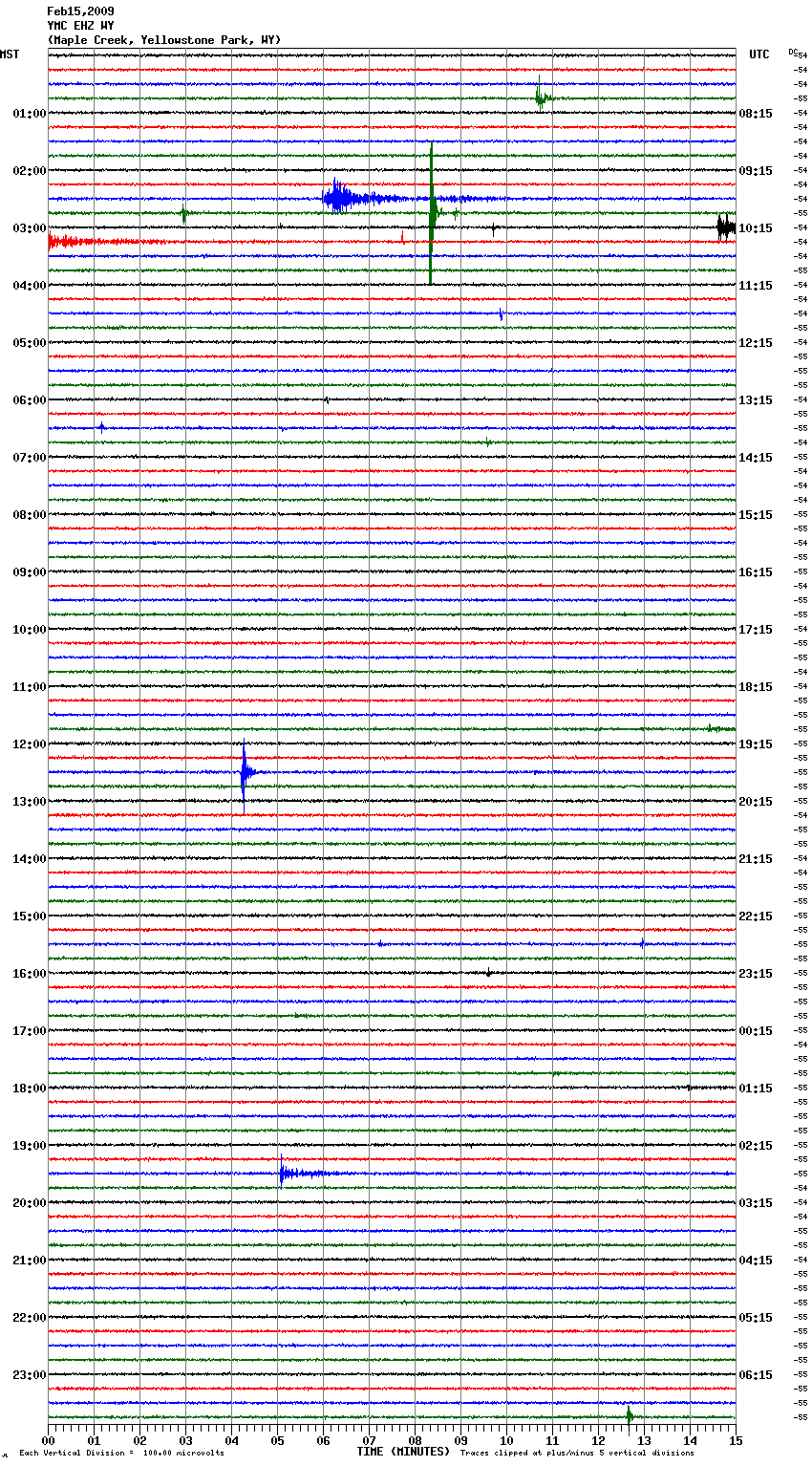The image size is (812, 1466).
Task: Click the 'DC' offset column heading at the top right
Action: 793,52
